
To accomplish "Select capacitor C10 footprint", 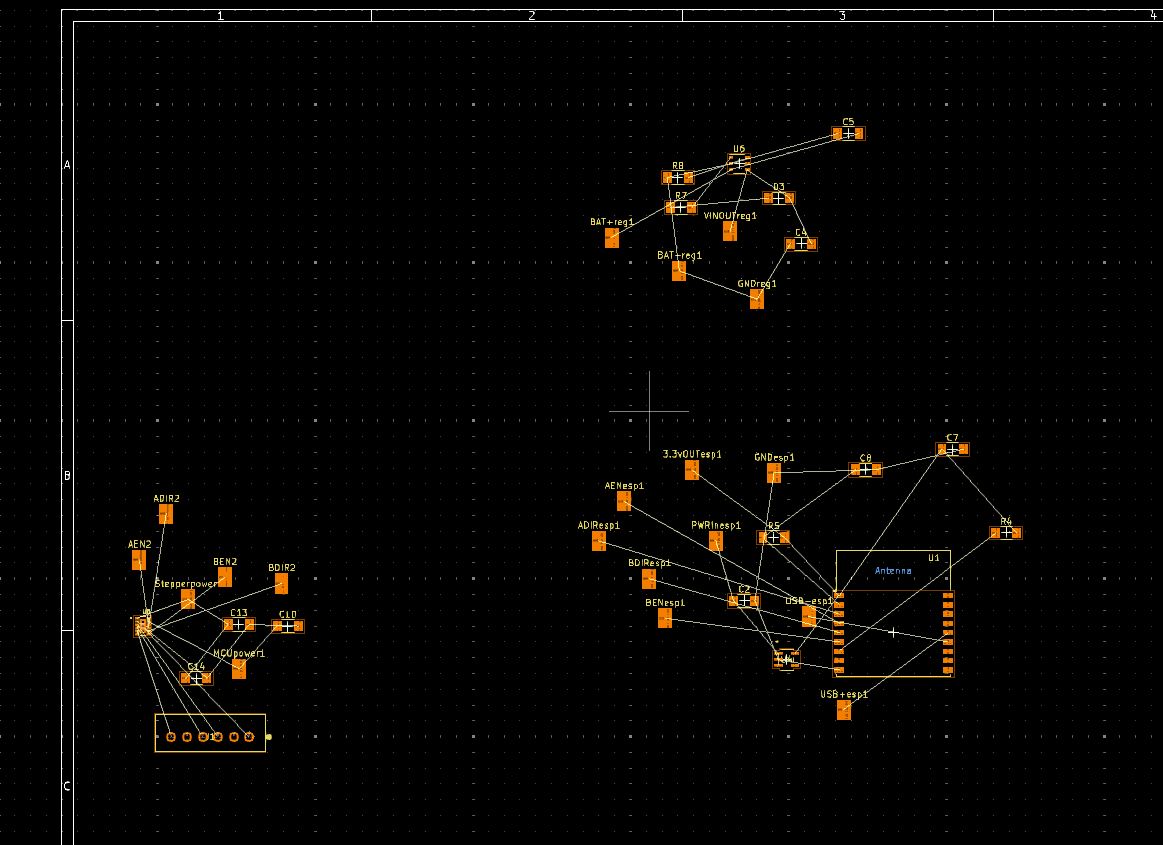I will point(287,626).
